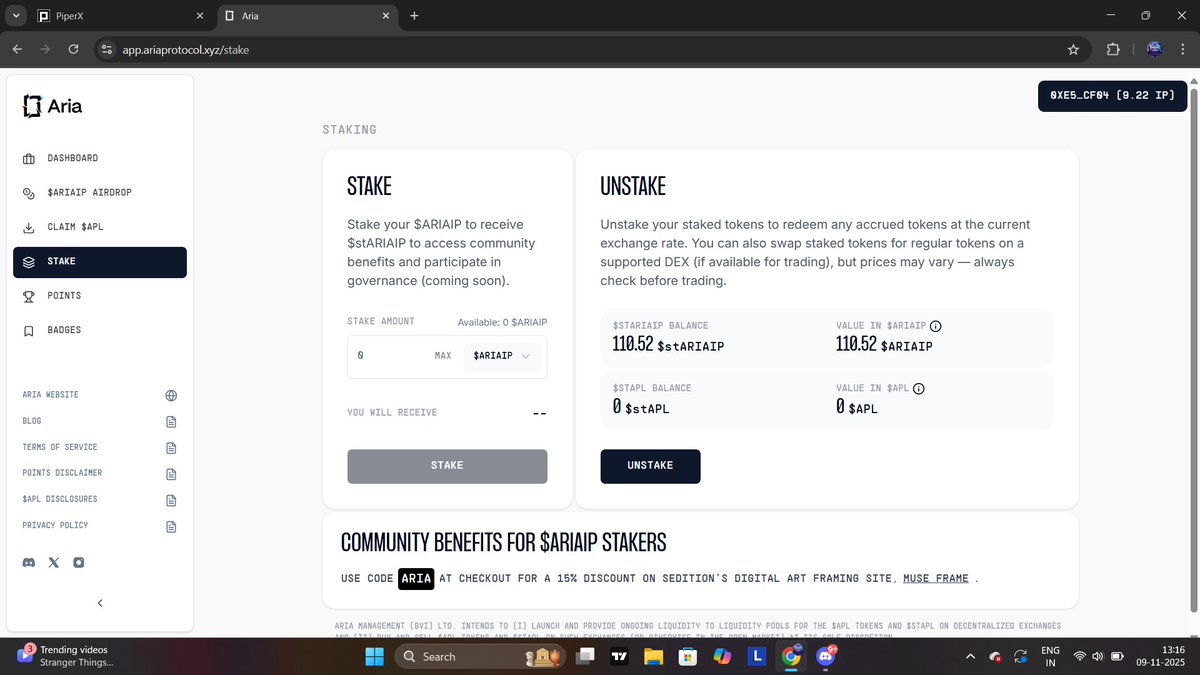Open the Points menu item
The height and width of the screenshot is (675, 1200).
[100, 296]
